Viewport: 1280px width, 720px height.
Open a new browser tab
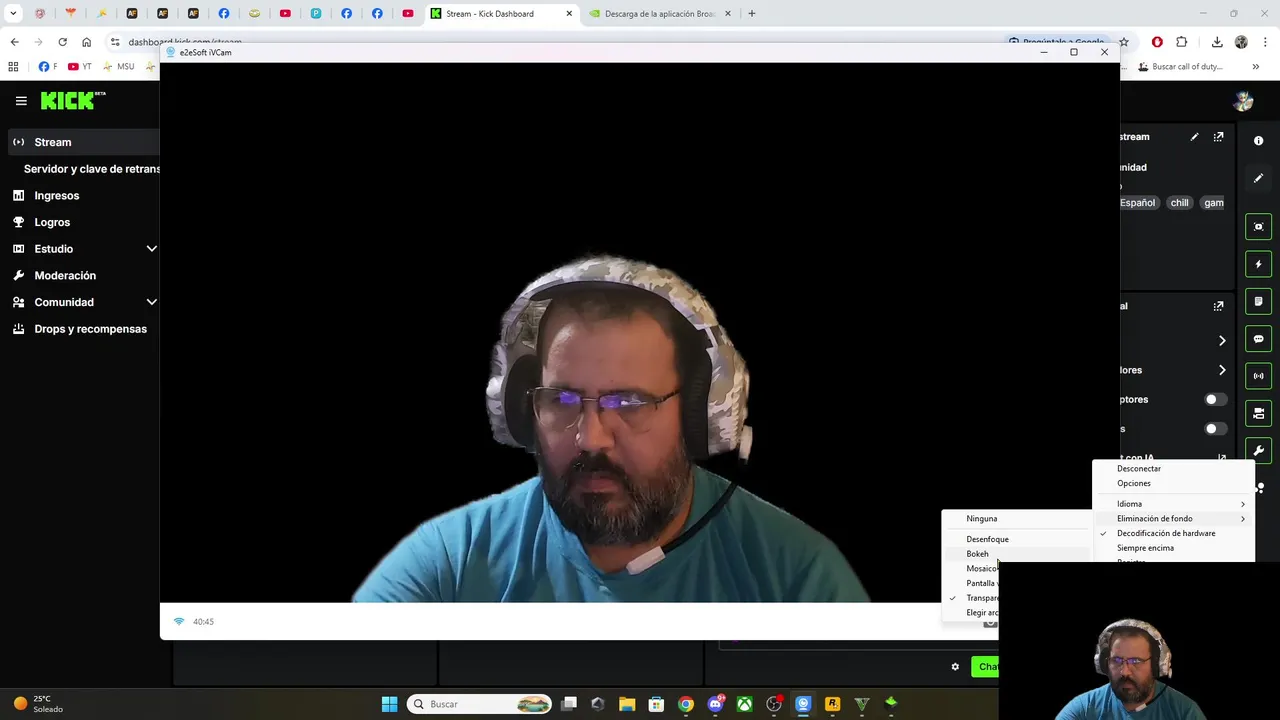(751, 14)
